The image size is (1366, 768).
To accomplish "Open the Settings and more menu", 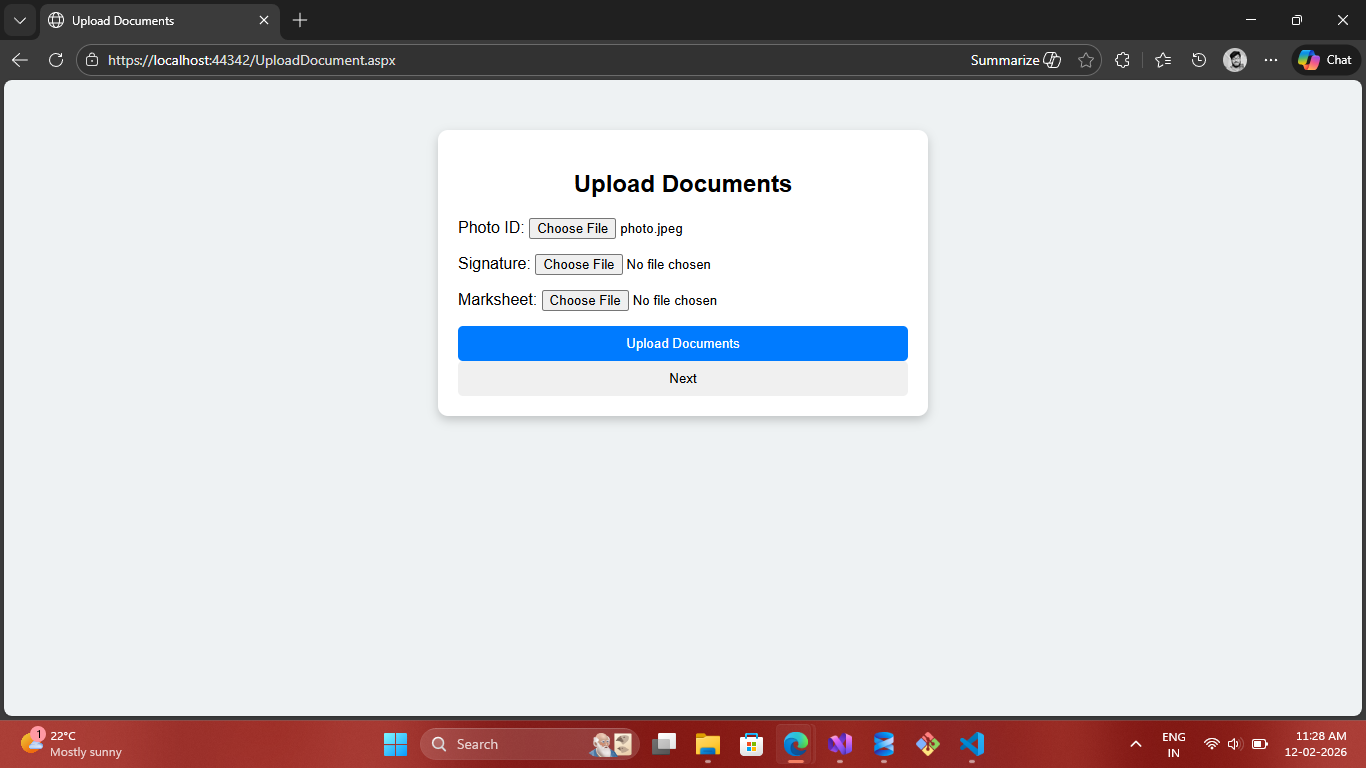I will [1271, 60].
